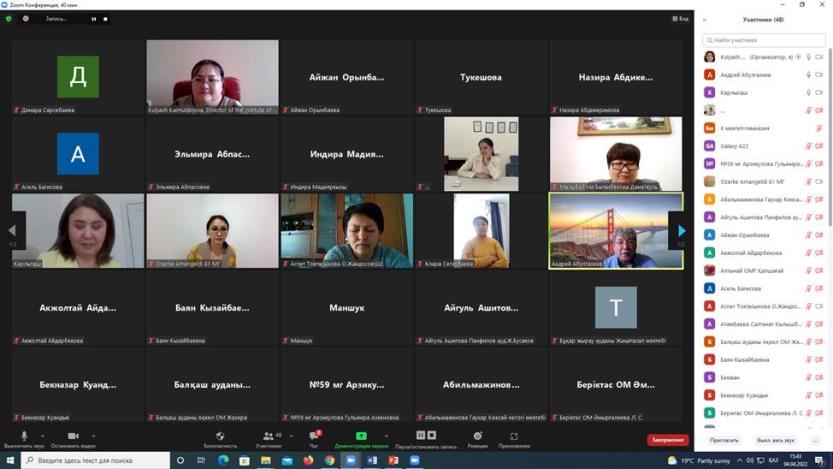The width and height of the screenshot is (833, 469).
Task: Stop camera with Остановить видео button
Action: pos(73,437)
